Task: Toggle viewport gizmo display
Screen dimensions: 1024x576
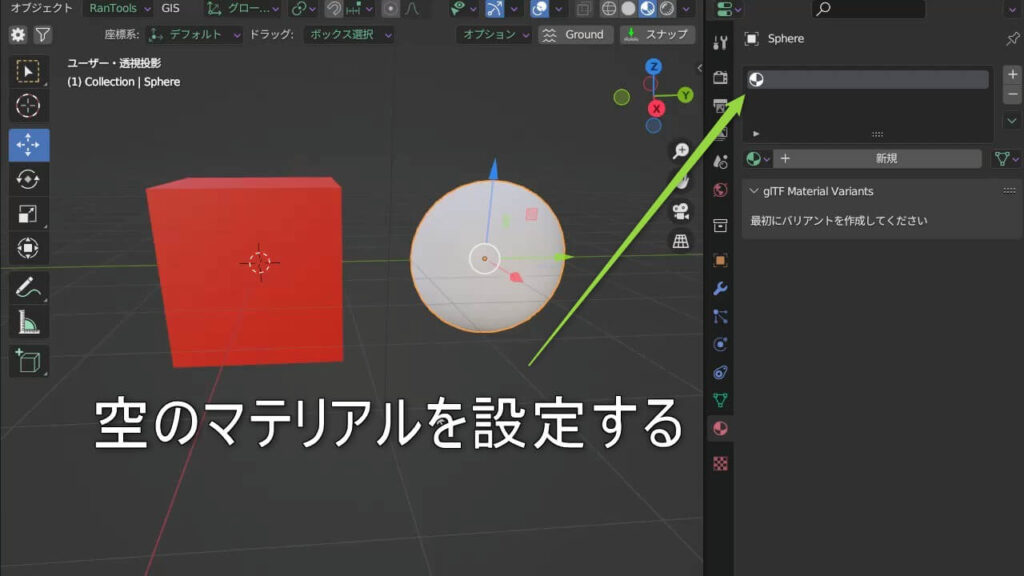Action: coord(495,8)
